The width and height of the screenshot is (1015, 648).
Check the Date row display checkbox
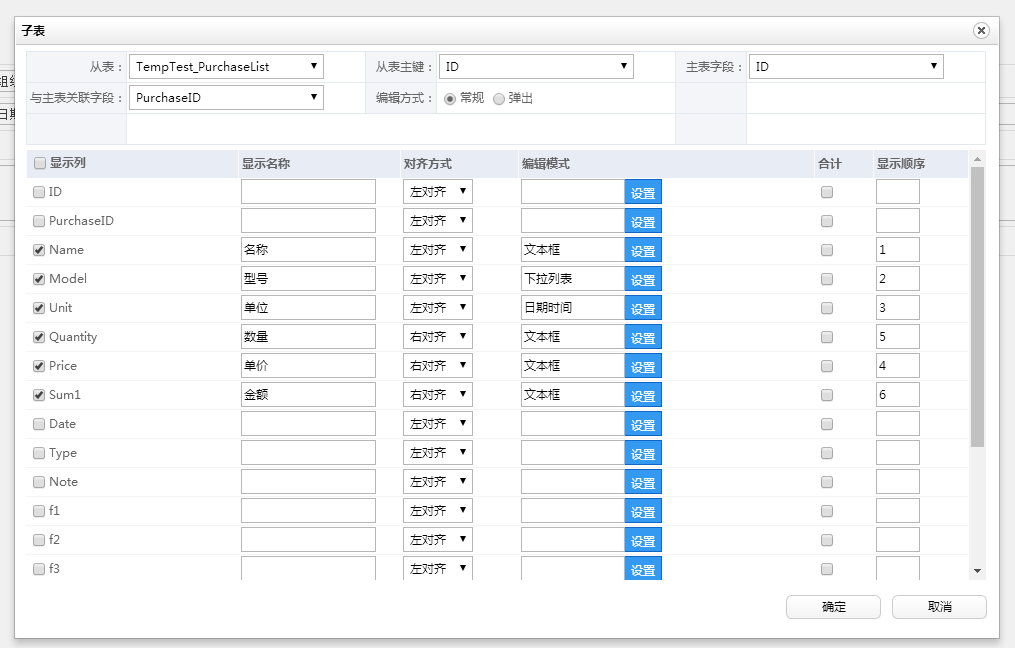(x=41, y=423)
